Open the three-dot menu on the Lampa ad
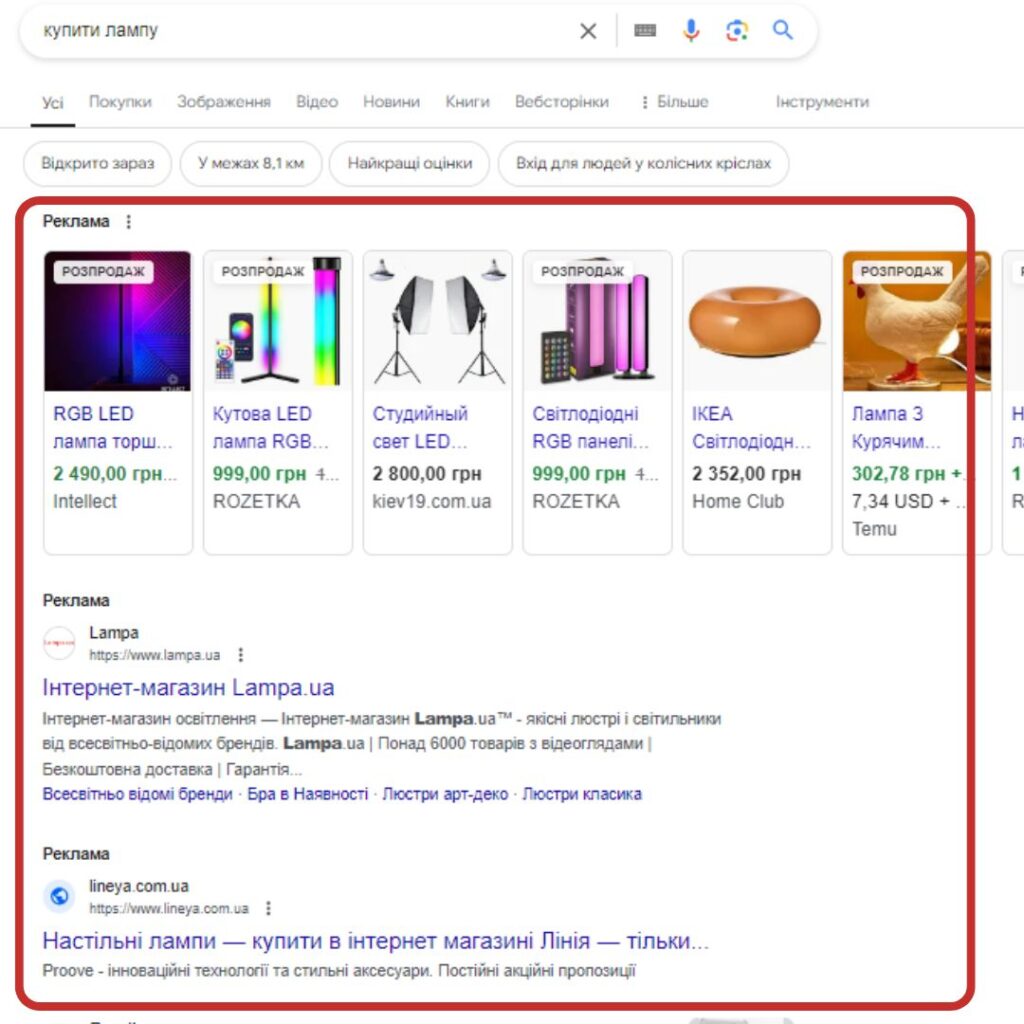 click(x=240, y=655)
